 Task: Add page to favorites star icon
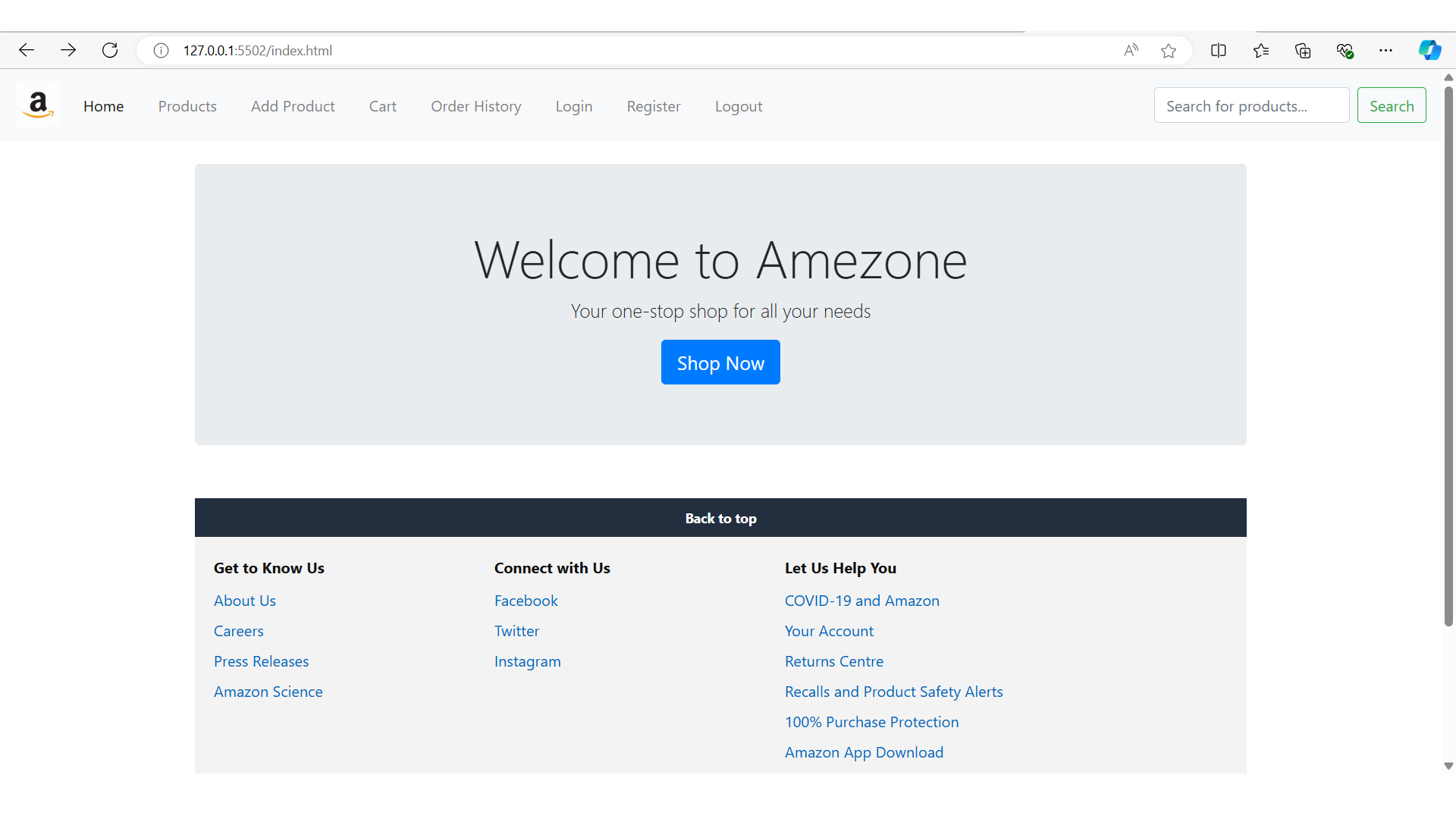coord(1169,50)
